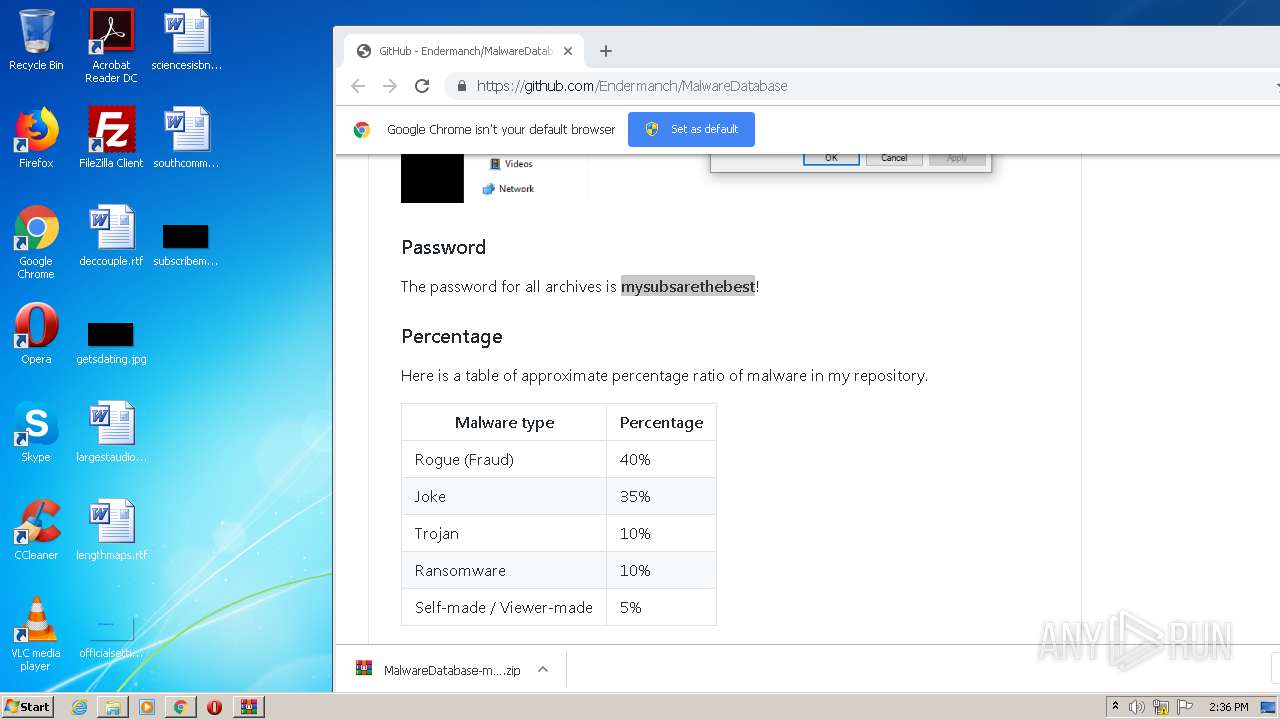Open FileZilla Client shortcut

tap(111, 138)
